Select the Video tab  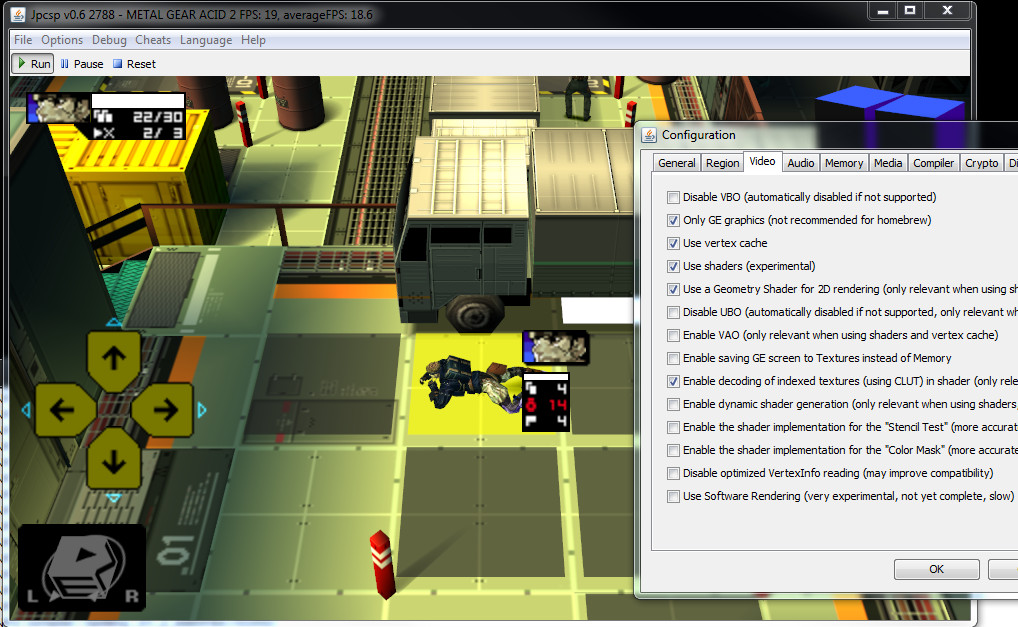coord(762,162)
